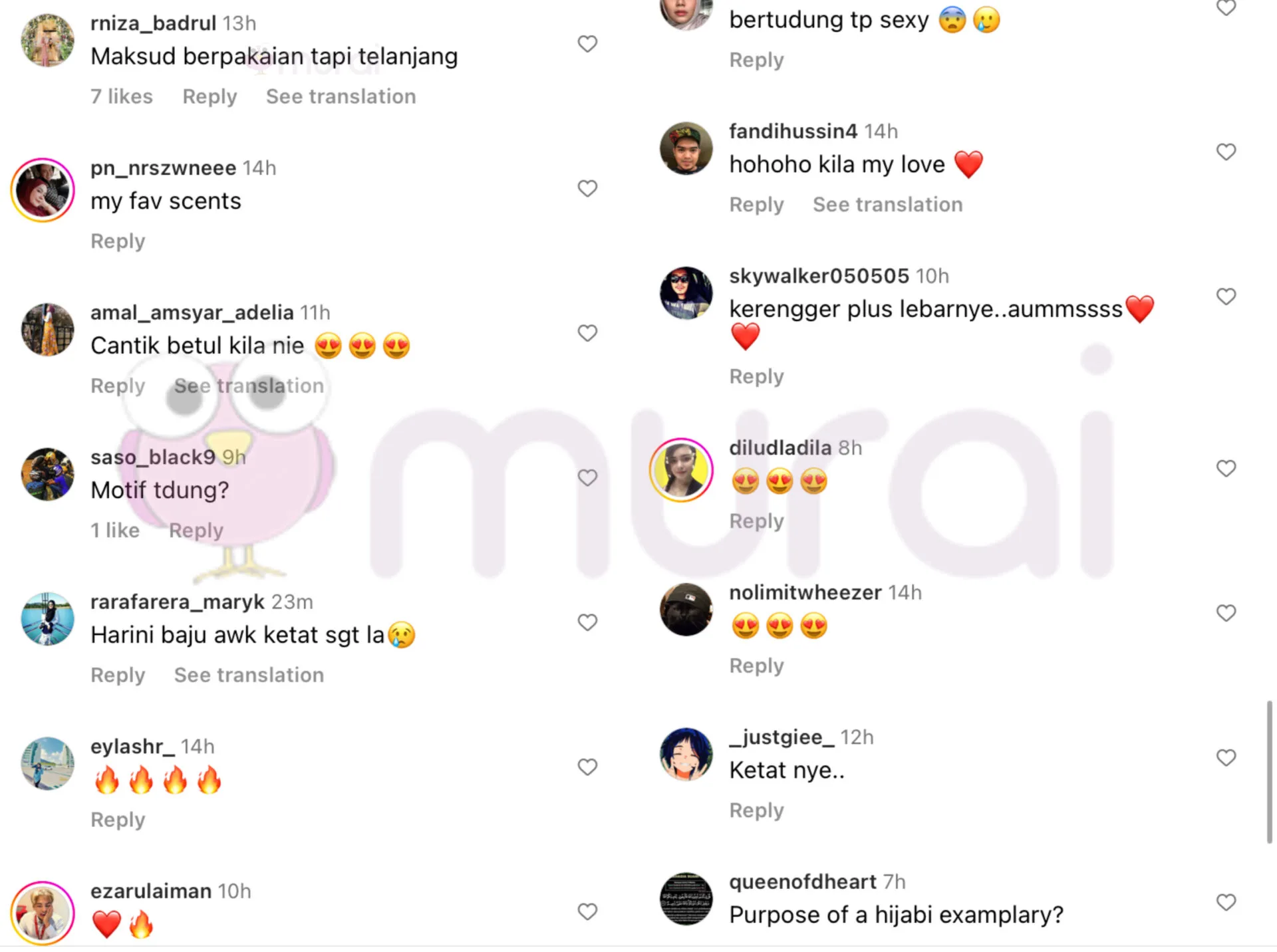1277x952 pixels.
Task: View diludladila's story from the profile picture
Action: click(x=681, y=470)
